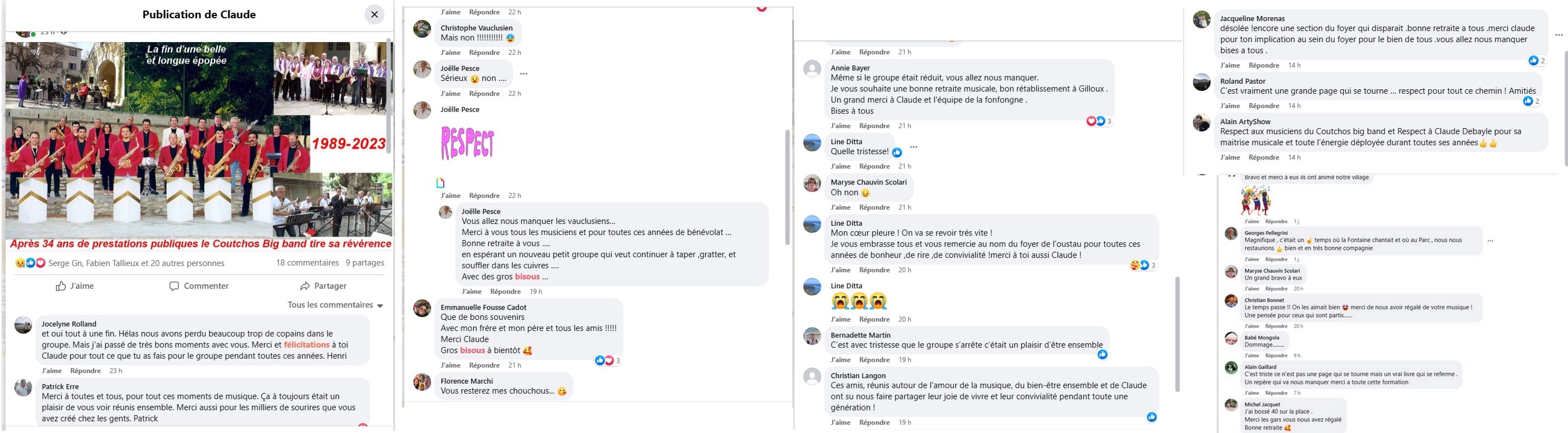Open the '9 partages' list
Image resolution: width=1568 pixels, height=433 pixels.
pos(365,263)
